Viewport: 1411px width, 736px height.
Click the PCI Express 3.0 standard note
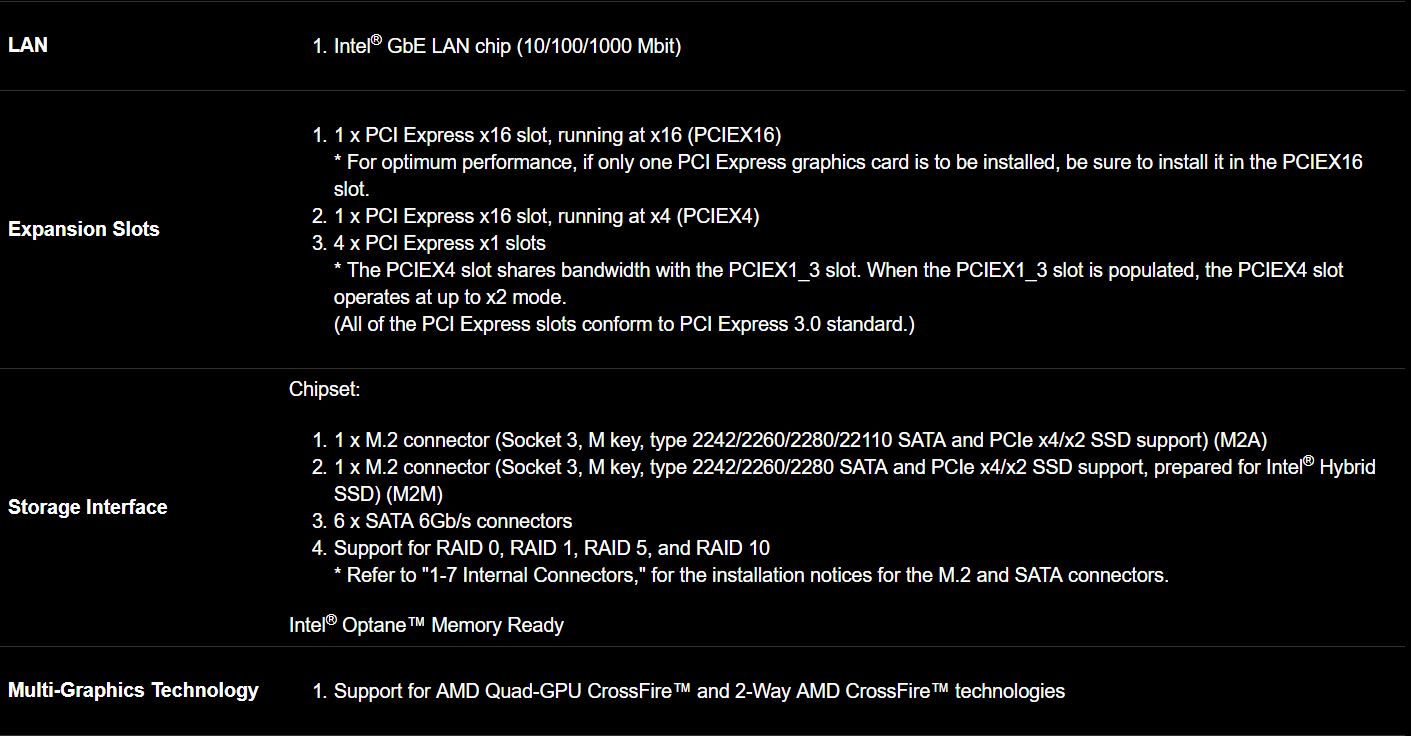coord(624,324)
